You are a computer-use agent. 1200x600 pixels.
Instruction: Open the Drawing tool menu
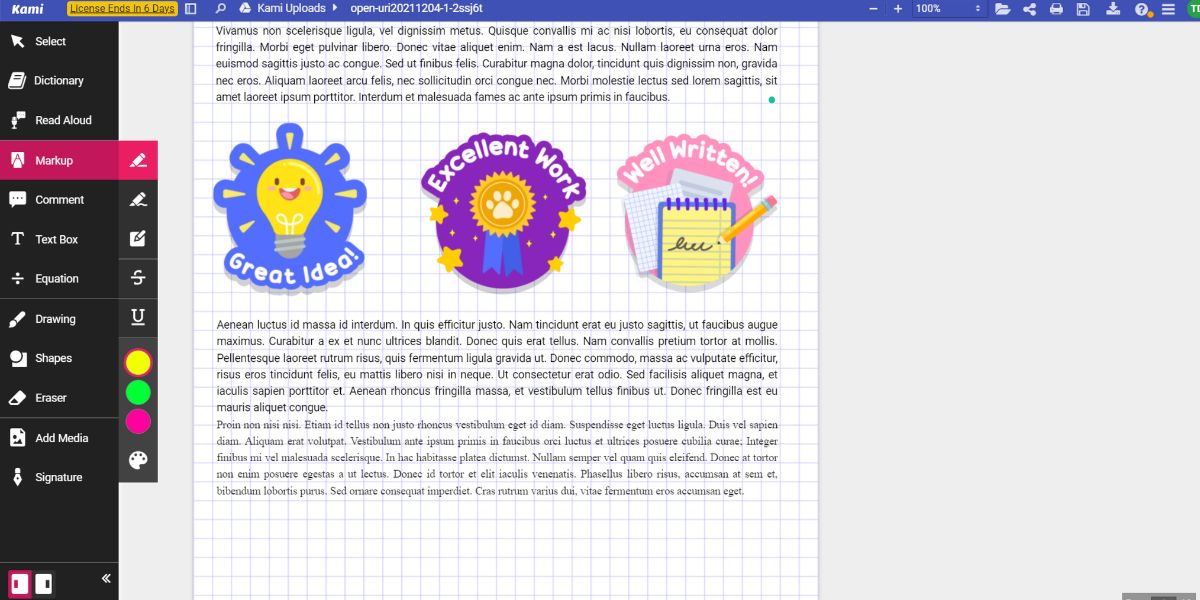point(59,319)
